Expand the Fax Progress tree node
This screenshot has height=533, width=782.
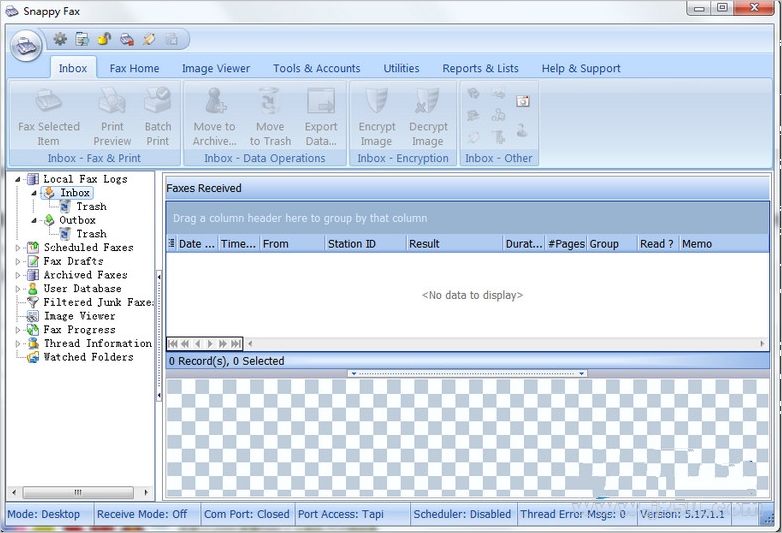[18, 330]
